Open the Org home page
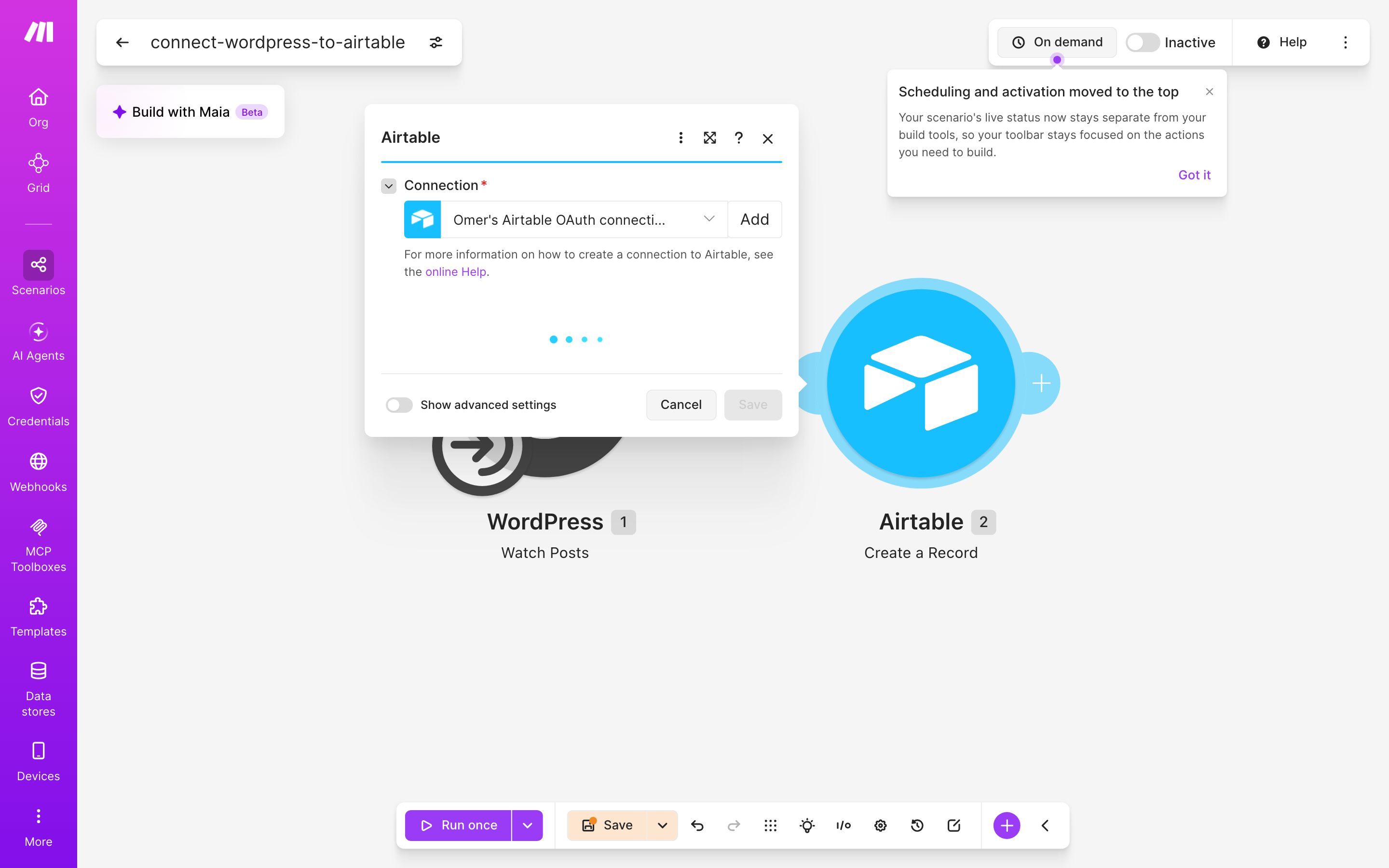This screenshot has width=1389, height=868. tap(39, 108)
